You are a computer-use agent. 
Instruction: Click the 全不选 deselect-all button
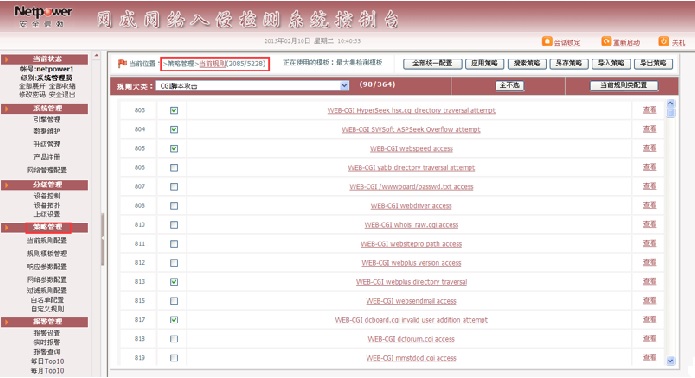(x=510, y=86)
